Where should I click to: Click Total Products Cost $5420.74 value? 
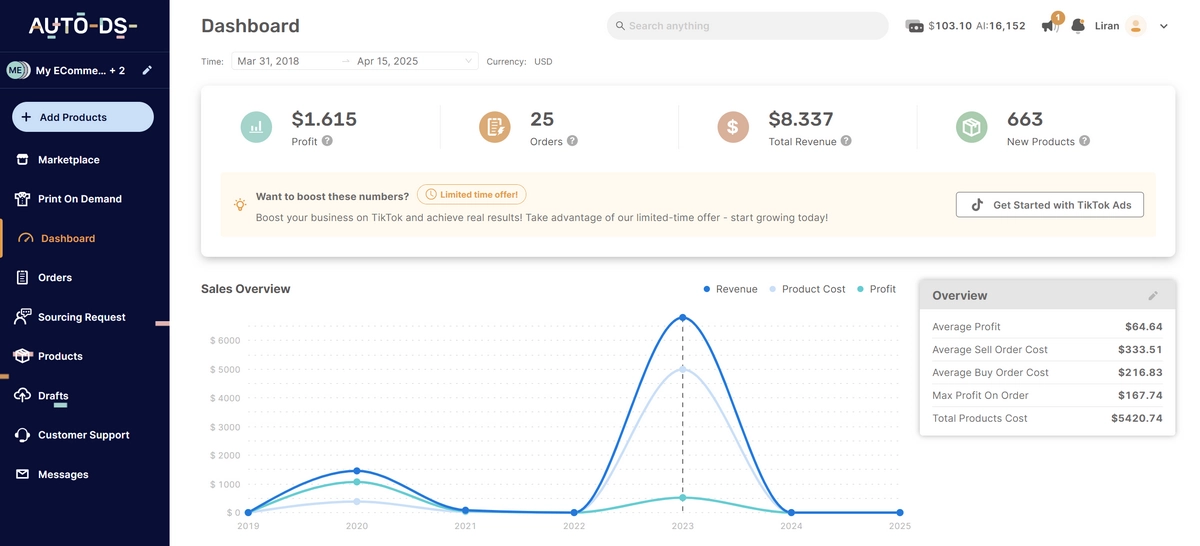click(x=1137, y=418)
